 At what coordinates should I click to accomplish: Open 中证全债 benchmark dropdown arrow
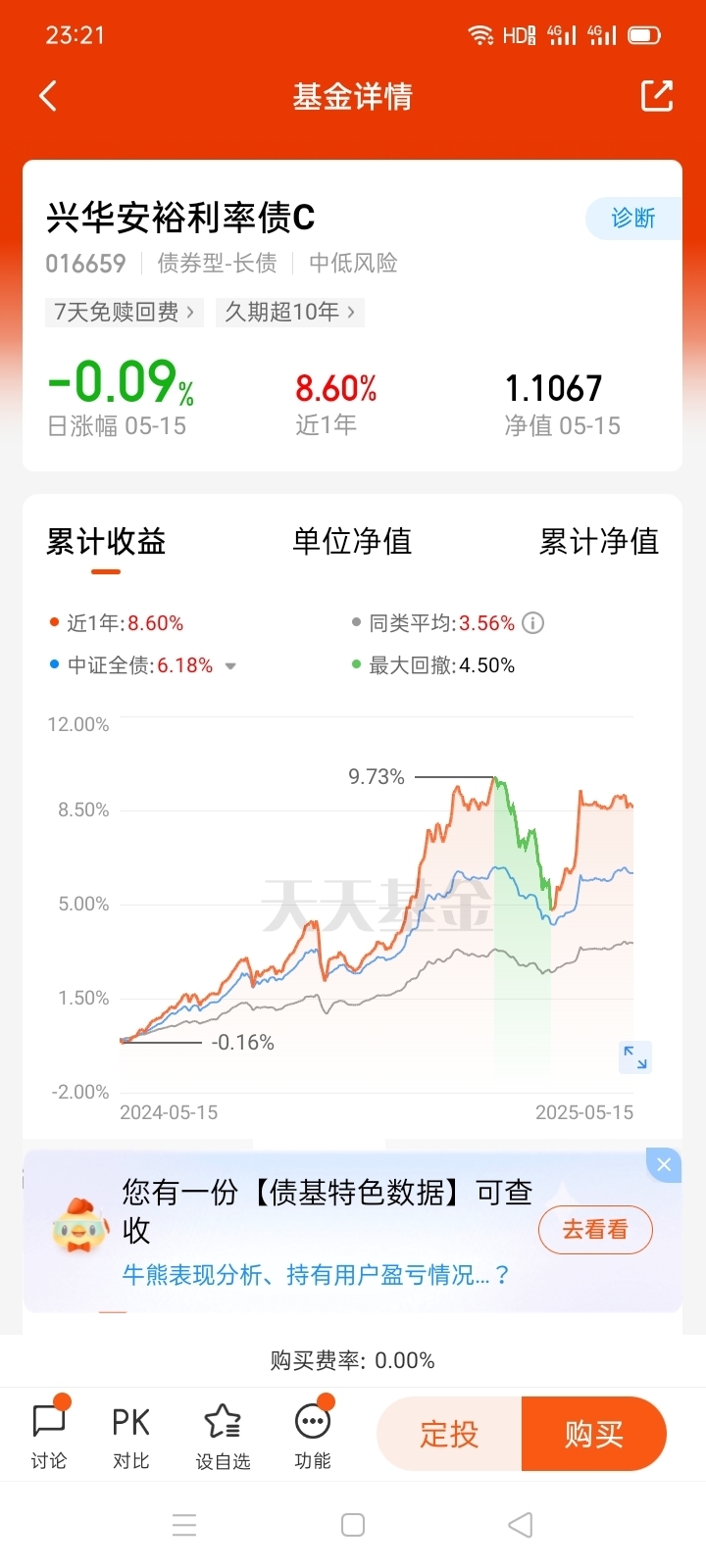click(x=230, y=666)
